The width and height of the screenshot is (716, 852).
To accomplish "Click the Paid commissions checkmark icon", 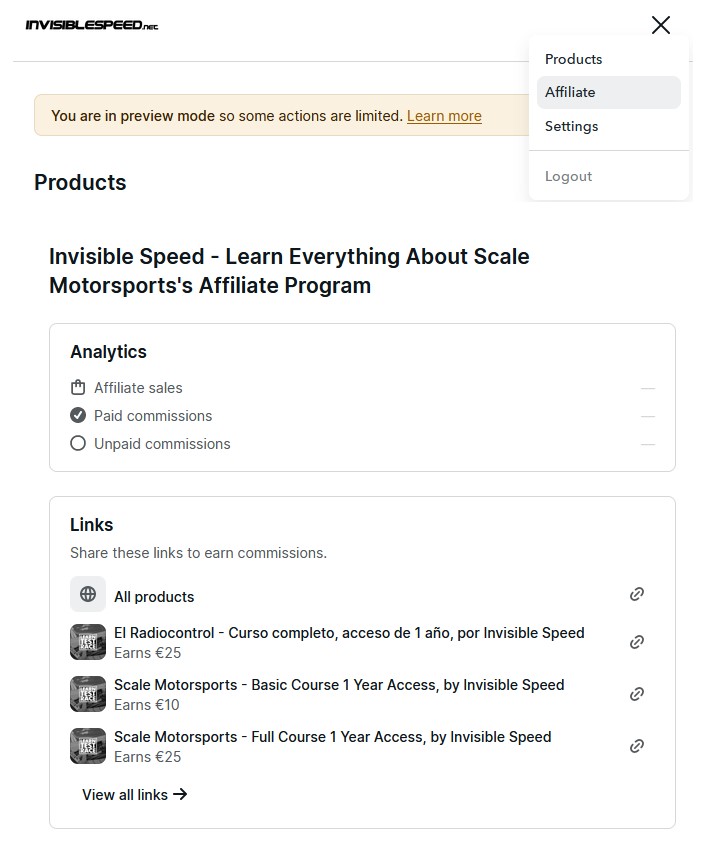I will [78, 415].
